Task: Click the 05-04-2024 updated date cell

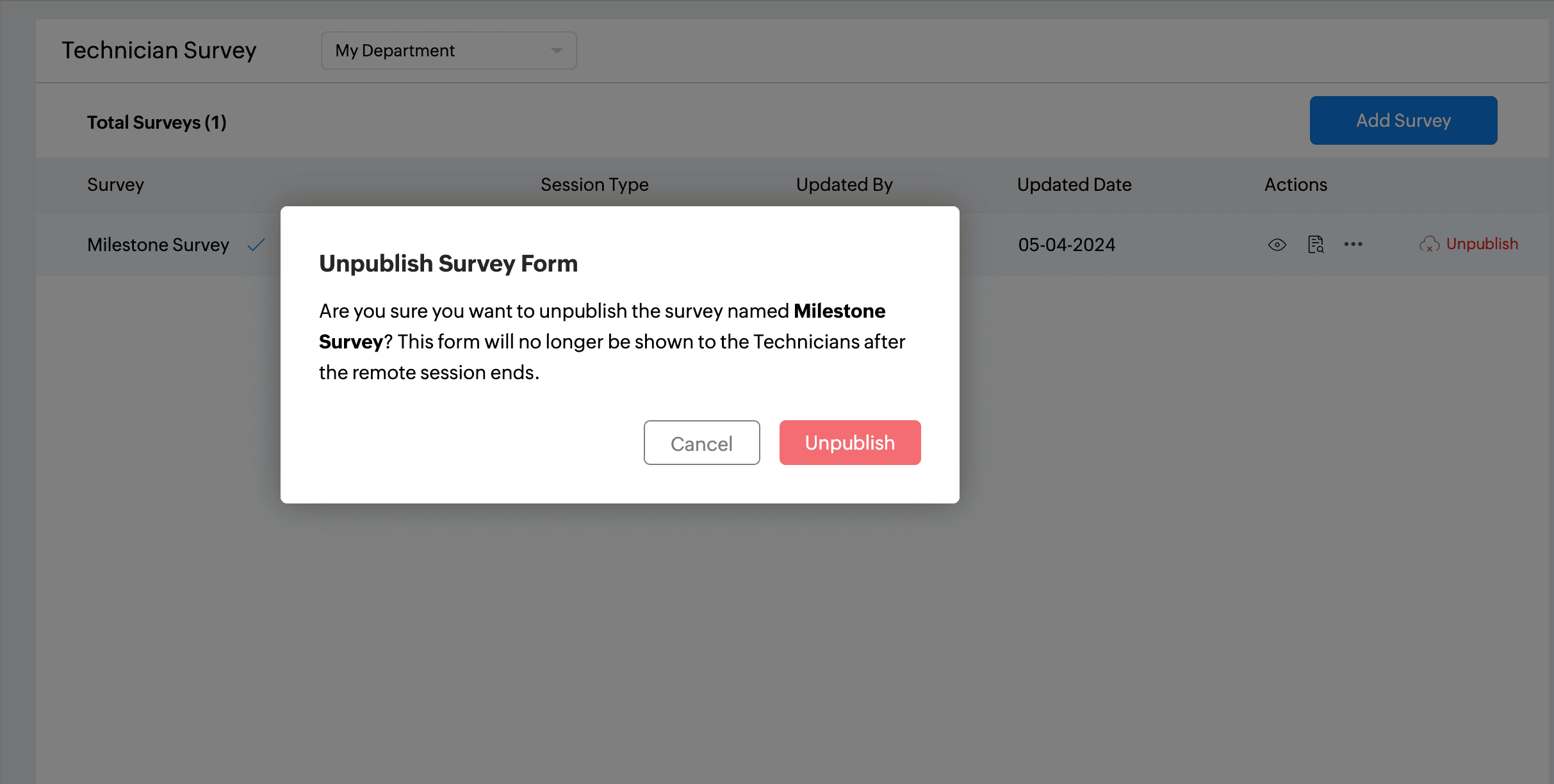Action: coord(1067,245)
